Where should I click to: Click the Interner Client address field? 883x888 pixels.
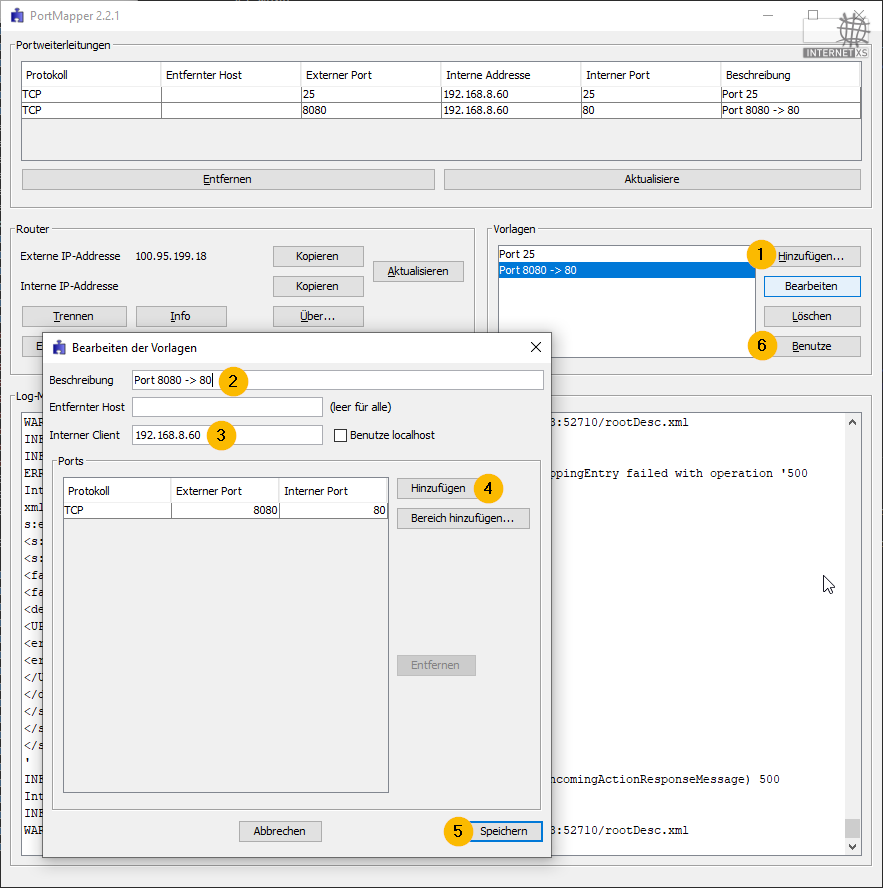(227, 435)
